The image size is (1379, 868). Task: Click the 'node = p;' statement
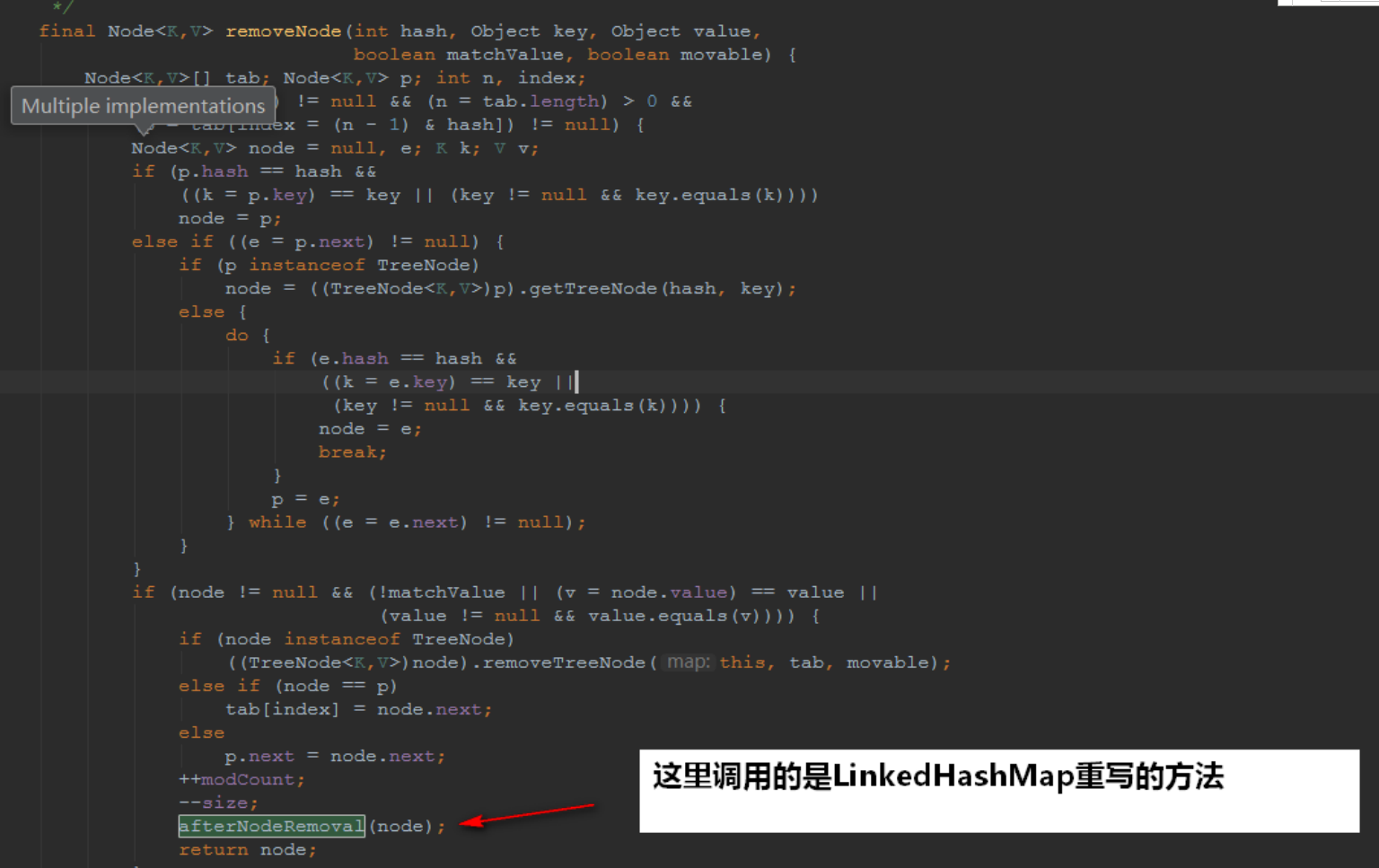point(230,218)
